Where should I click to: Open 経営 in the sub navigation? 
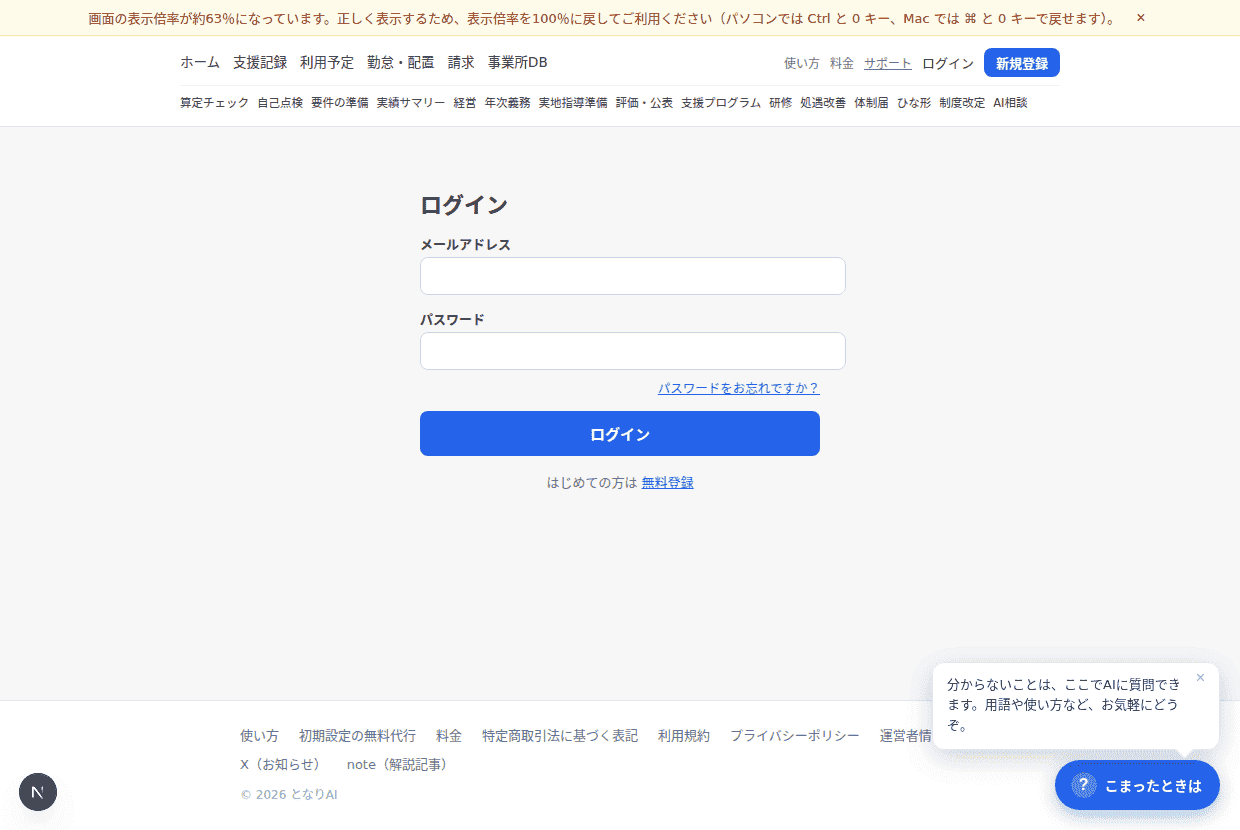tap(465, 103)
